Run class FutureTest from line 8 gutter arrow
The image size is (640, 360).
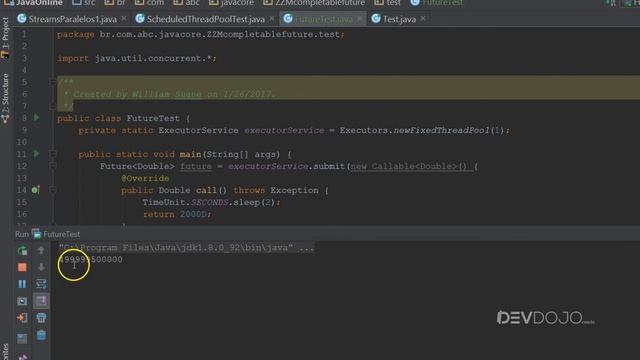pos(36,118)
